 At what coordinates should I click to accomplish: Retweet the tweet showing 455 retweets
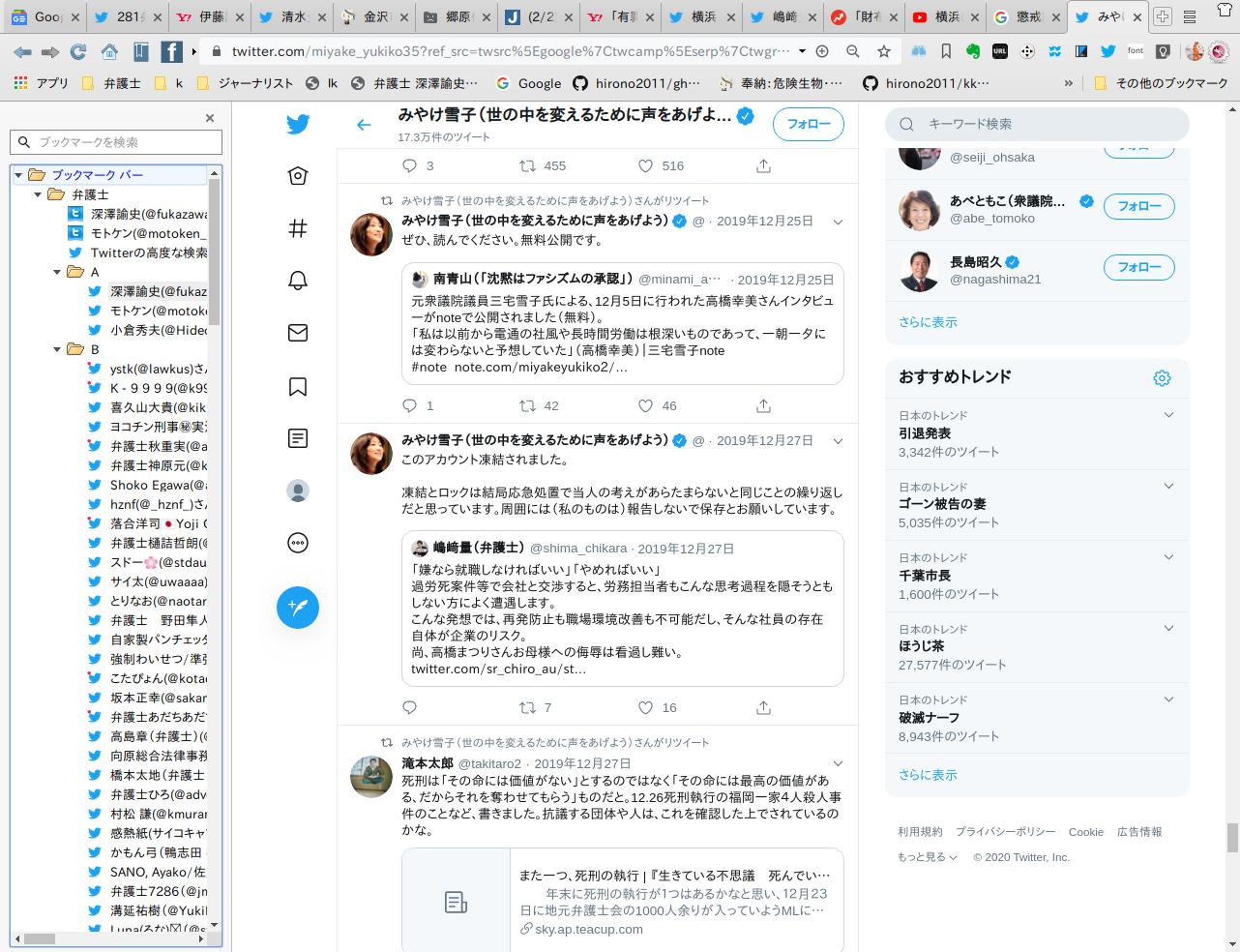[x=528, y=165]
